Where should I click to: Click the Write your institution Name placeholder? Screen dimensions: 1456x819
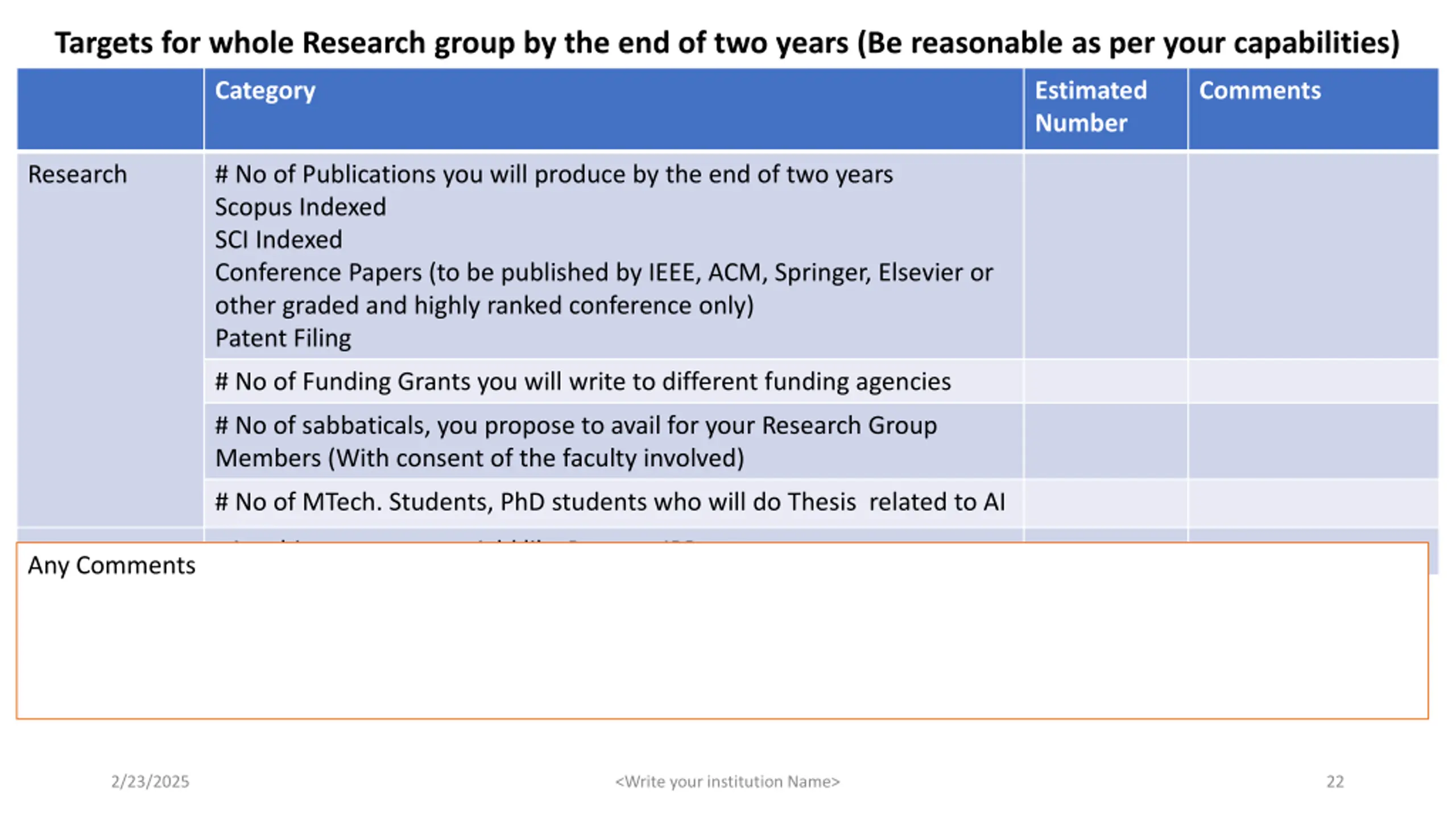[x=727, y=781]
